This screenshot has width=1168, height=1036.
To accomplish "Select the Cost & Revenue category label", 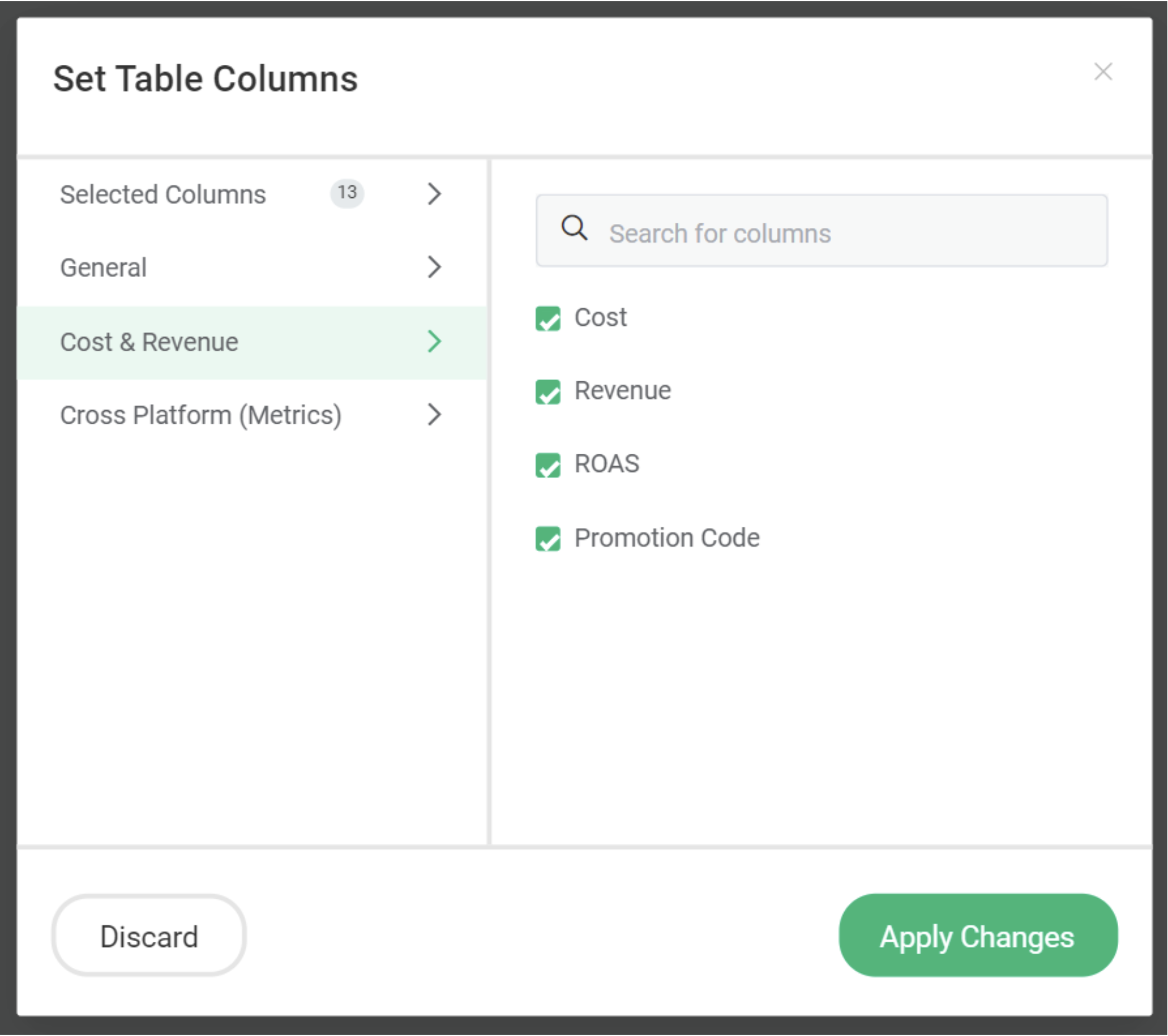I will tap(149, 342).
